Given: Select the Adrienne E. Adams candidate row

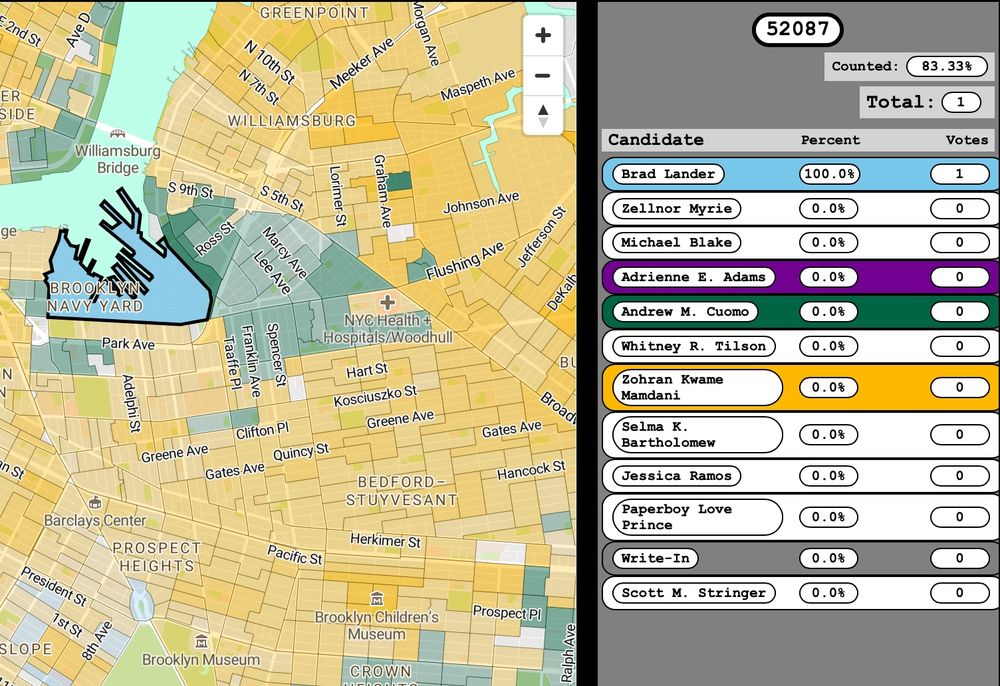Looking at the screenshot, I should click(x=800, y=277).
